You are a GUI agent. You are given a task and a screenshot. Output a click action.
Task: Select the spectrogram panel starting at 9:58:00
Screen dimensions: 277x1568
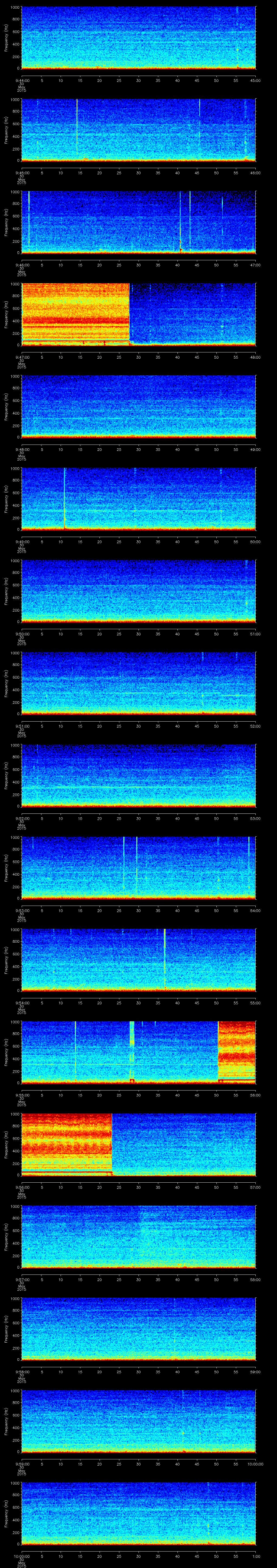tap(138, 1329)
